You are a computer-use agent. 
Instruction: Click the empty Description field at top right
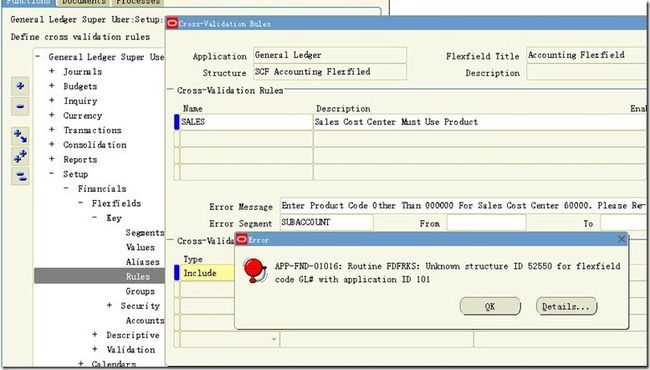click(x=587, y=72)
